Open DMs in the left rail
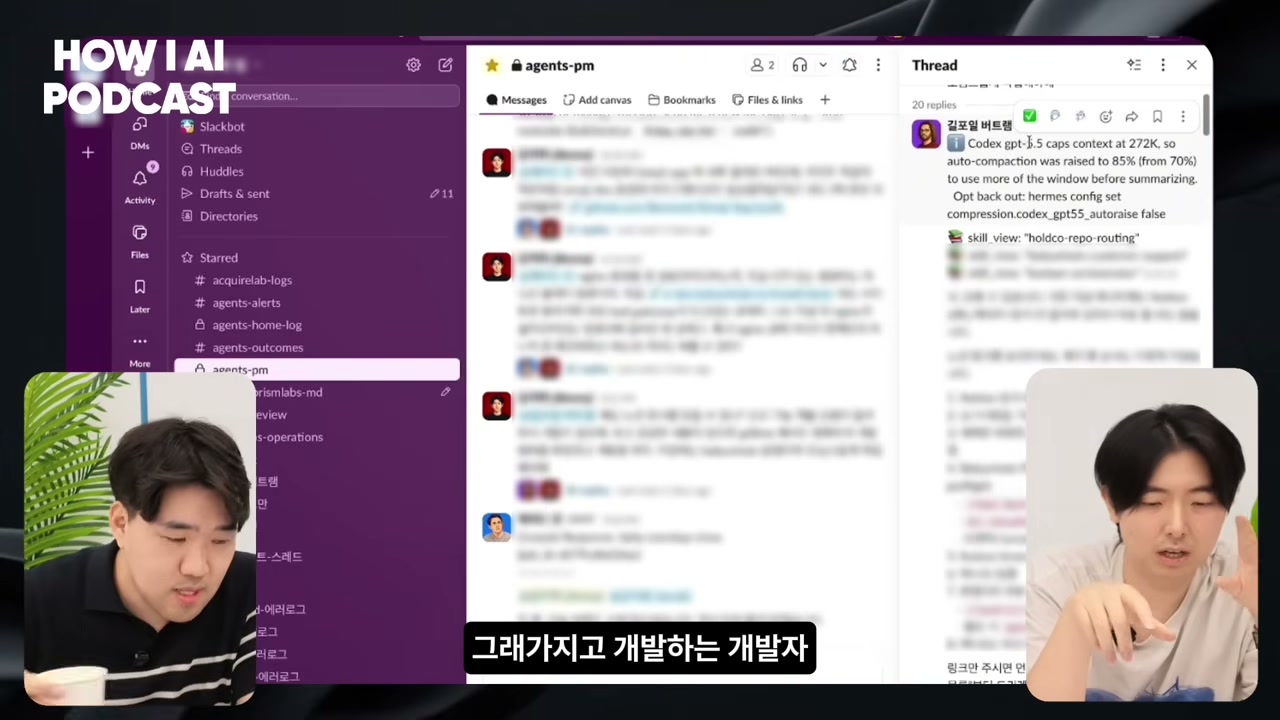 140,131
